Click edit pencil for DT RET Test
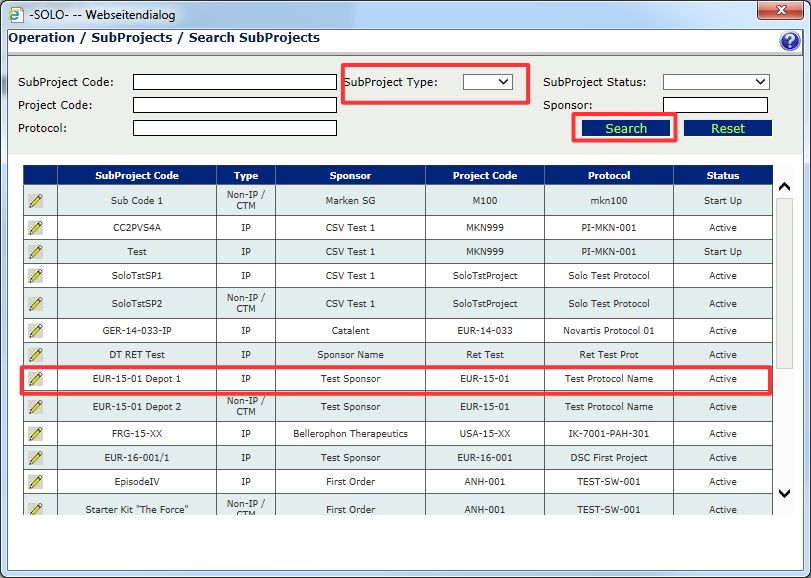811x578 pixels. 36,355
